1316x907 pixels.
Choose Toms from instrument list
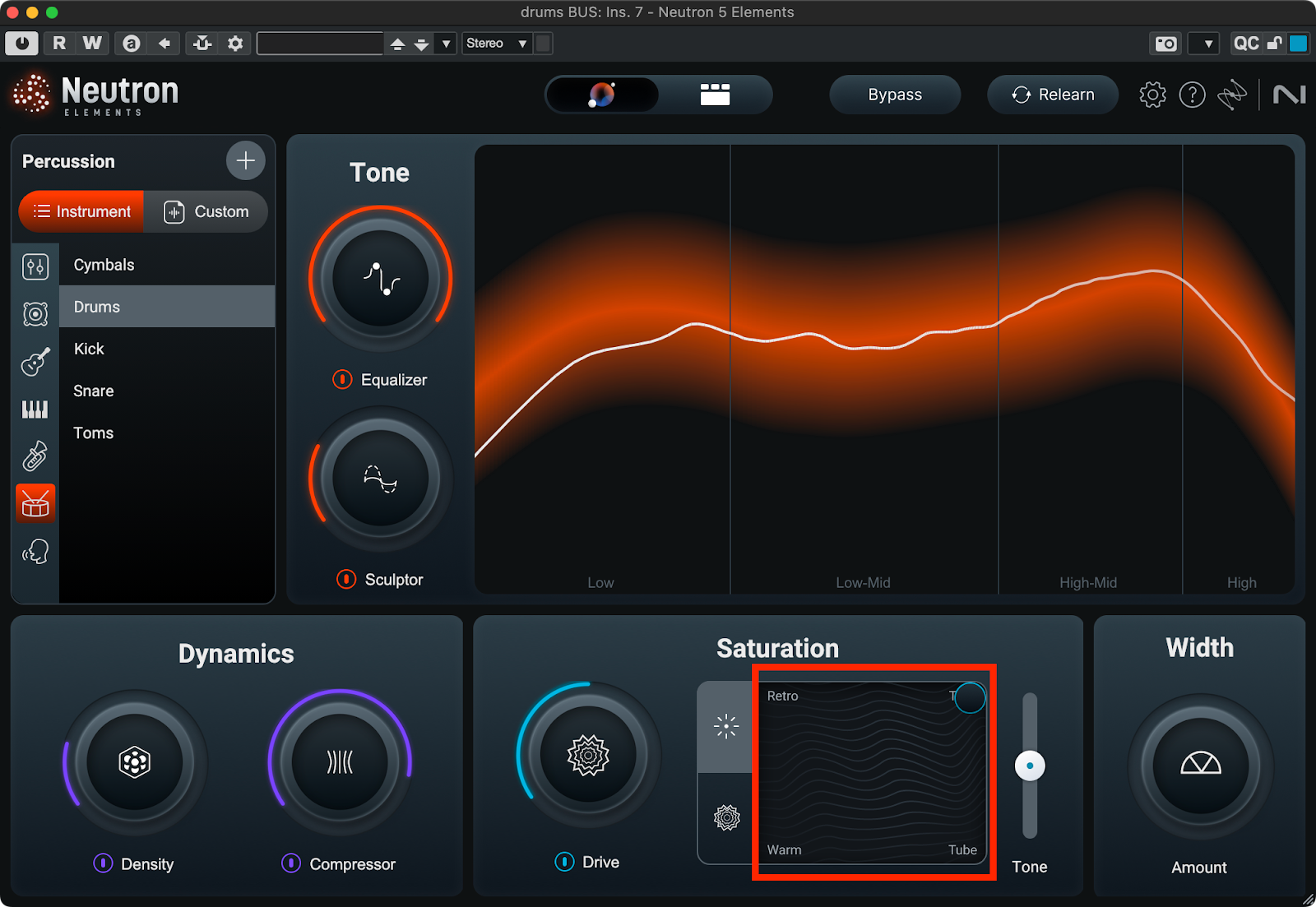pyautogui.click(x=167, y=433)
